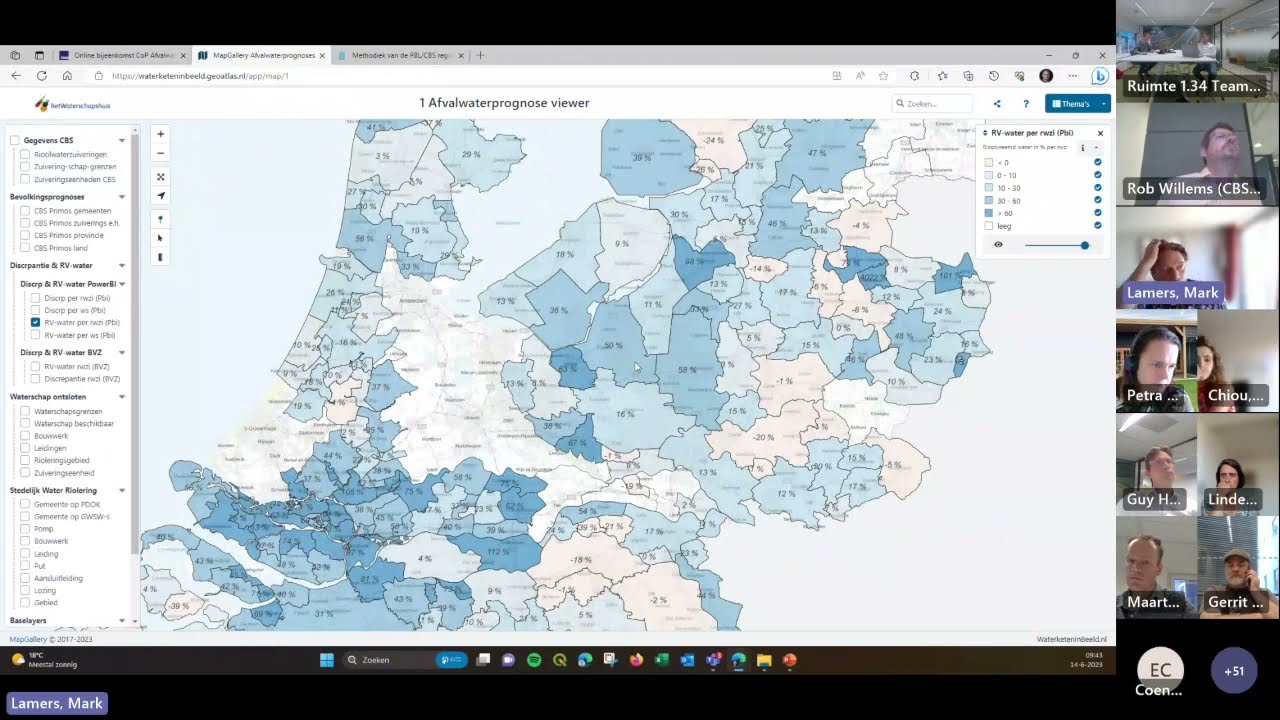This screenshot has width=1280, height=720.
Task: Click the Zoeken search field in header
Action: [x=932, y=104]
